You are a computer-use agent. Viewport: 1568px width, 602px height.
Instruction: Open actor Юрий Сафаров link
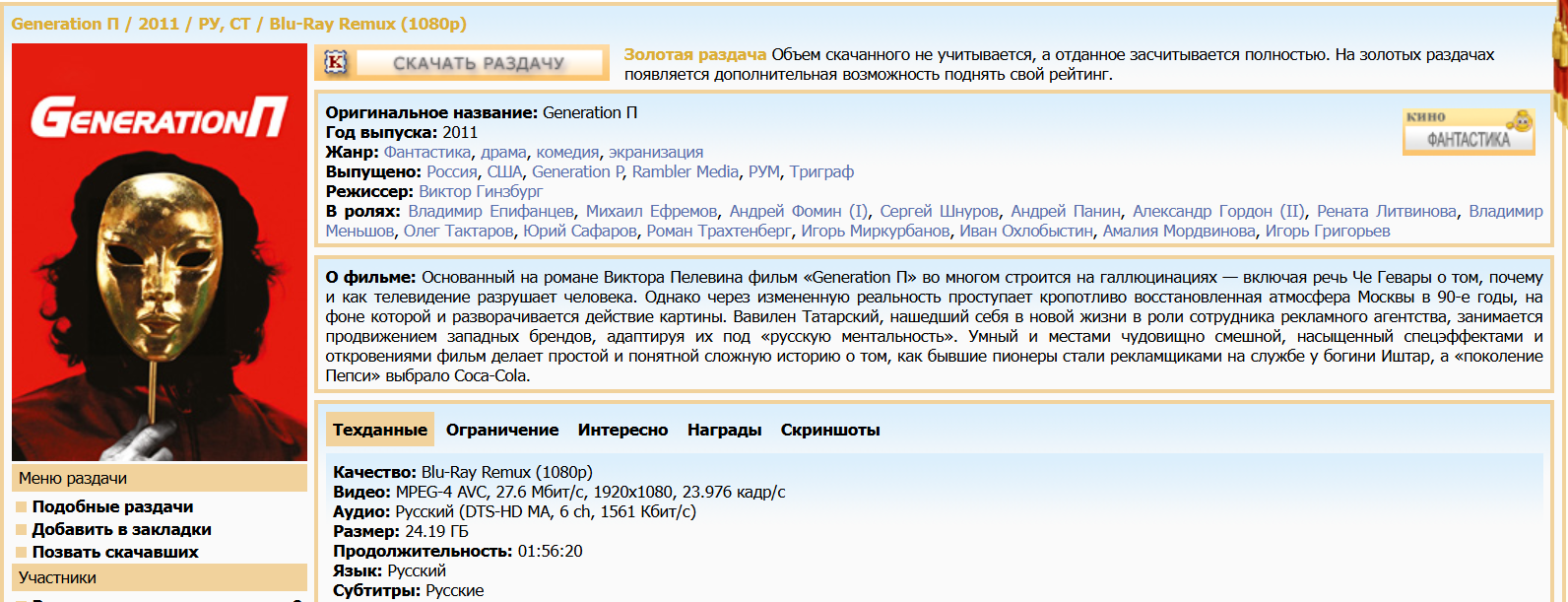(580, 231)
